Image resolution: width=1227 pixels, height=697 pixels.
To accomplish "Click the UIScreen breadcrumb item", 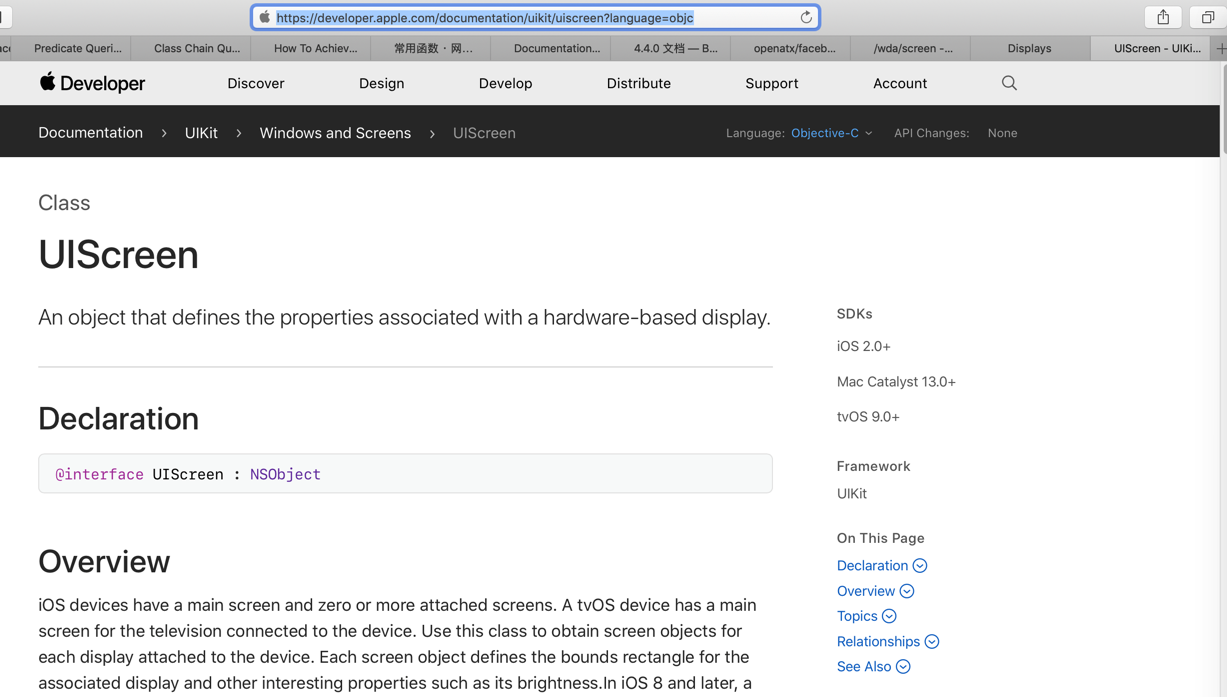I will [x=484, y=133].
